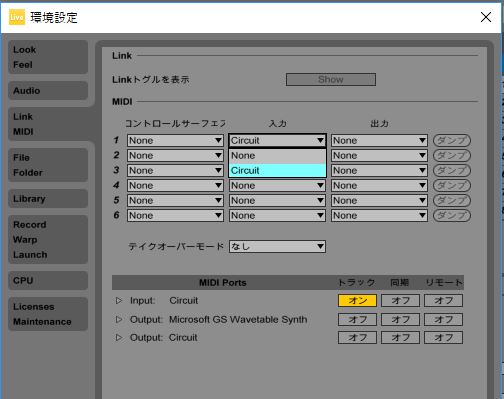Open the Record Warp Launch tab
504x399 pixels.
click(x=48, y=239)
